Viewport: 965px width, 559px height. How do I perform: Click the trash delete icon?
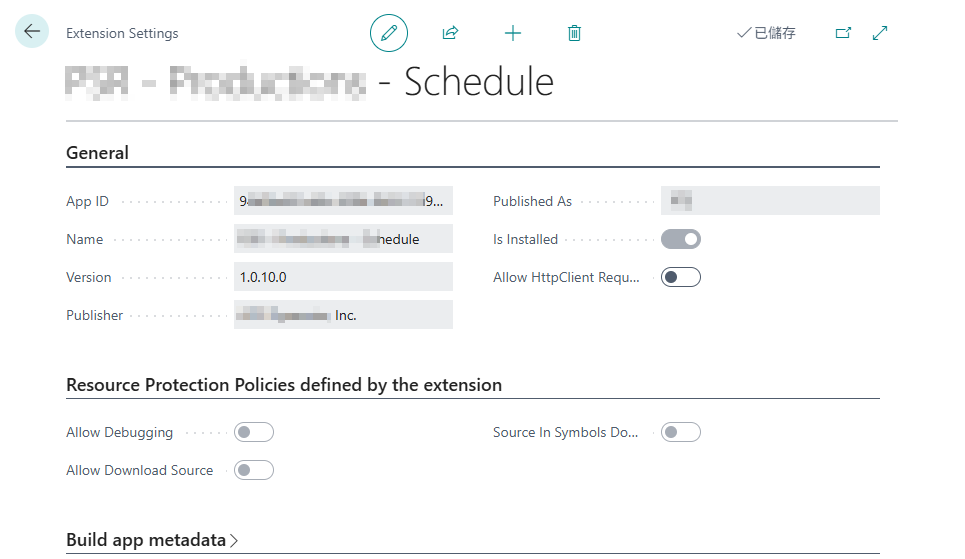pos(574,33)
